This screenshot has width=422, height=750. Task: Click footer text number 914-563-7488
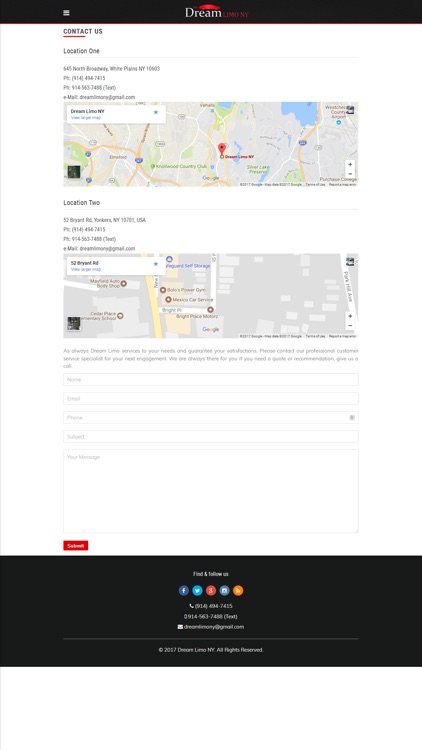coord(211,617)
